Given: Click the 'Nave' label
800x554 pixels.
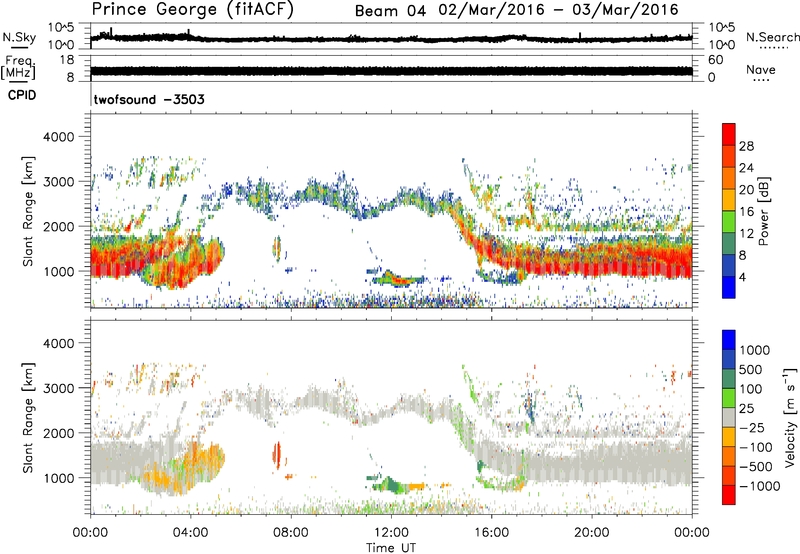Looking at the screenshot, I should [x=761, y=70].
